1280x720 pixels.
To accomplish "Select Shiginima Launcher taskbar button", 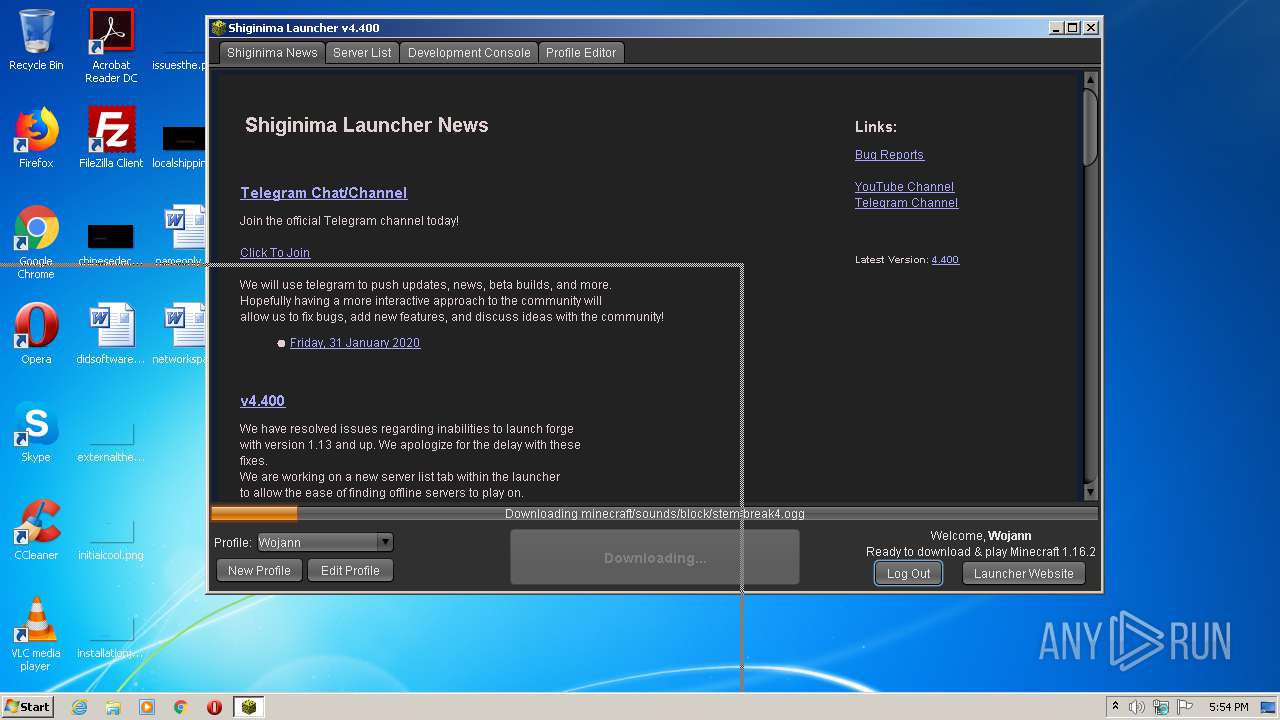I will click(248, 707).
